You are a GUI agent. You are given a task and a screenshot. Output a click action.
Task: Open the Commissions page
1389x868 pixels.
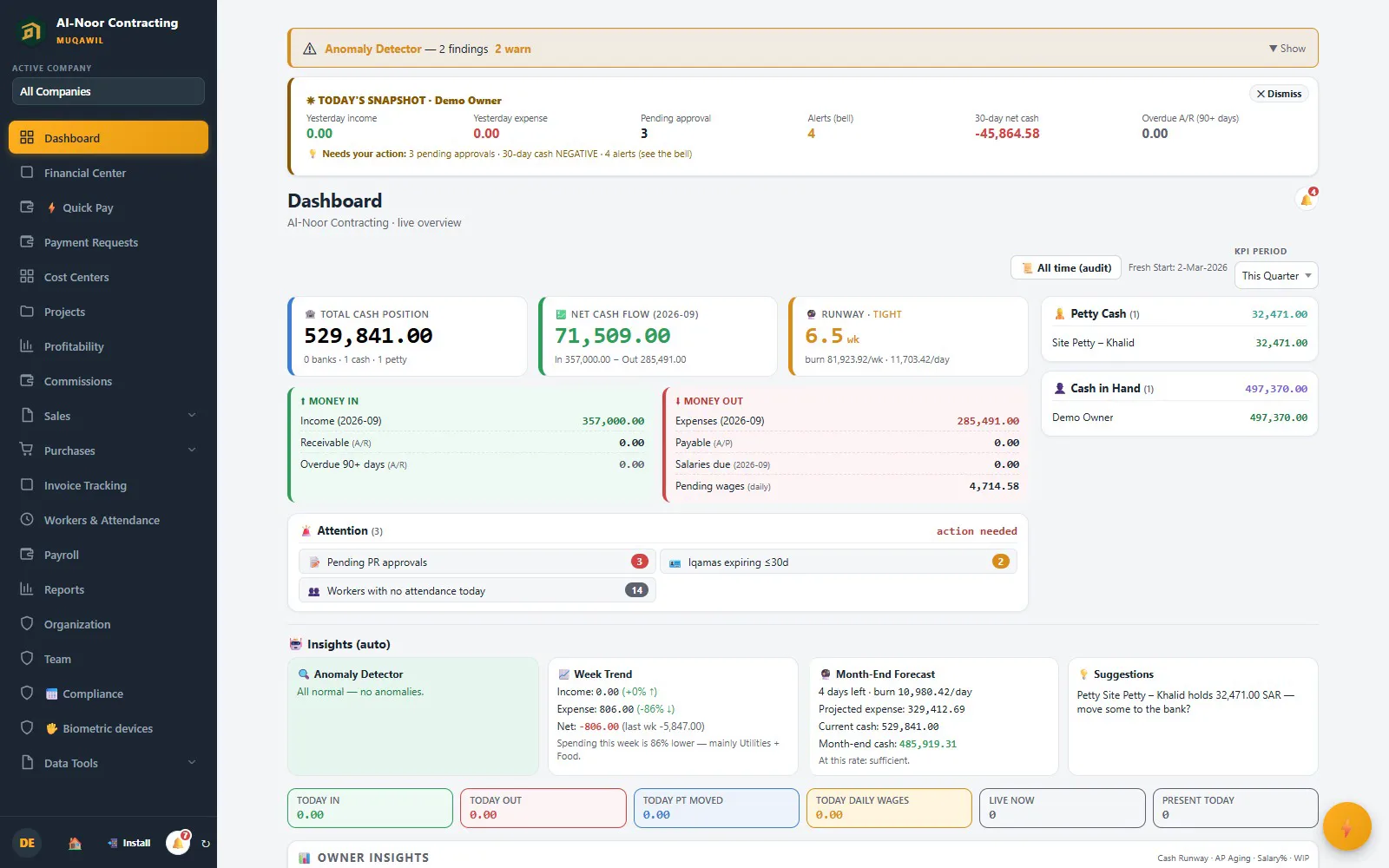(x=109, y=381)
